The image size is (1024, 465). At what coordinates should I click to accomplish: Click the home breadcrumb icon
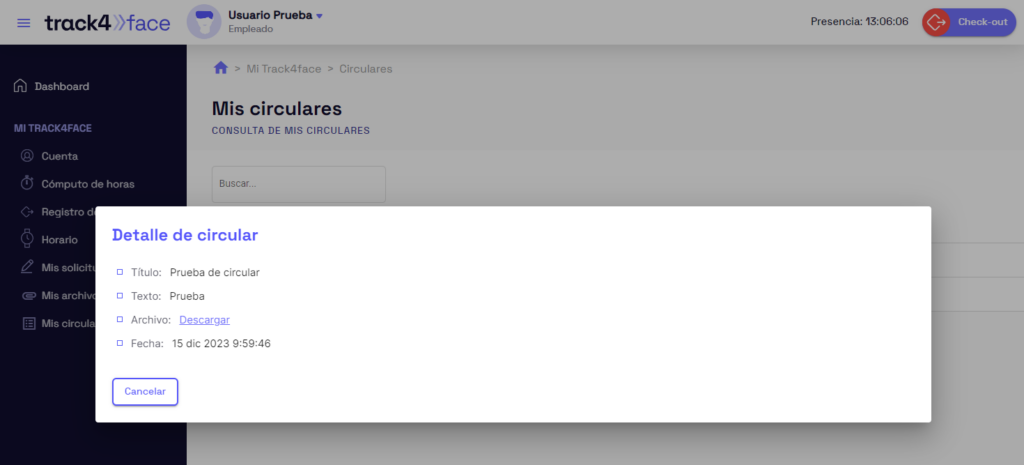pos(221,68)
